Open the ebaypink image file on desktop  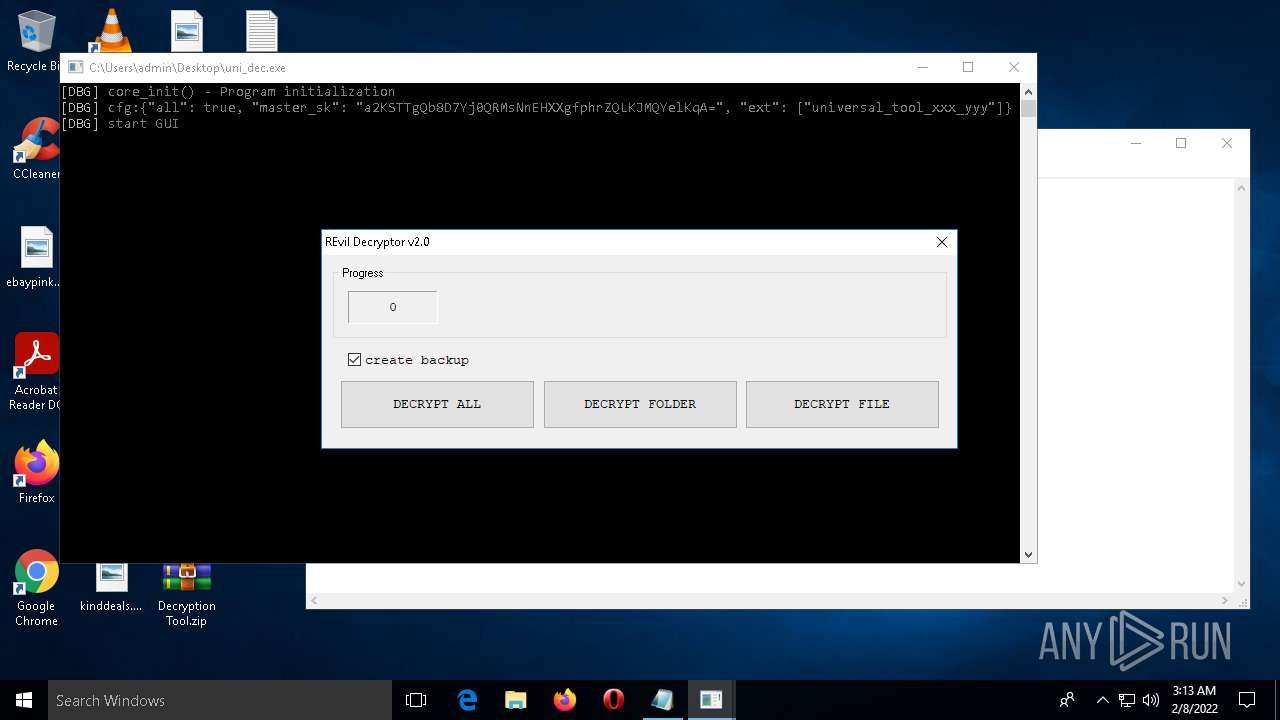tap(36, 258)
